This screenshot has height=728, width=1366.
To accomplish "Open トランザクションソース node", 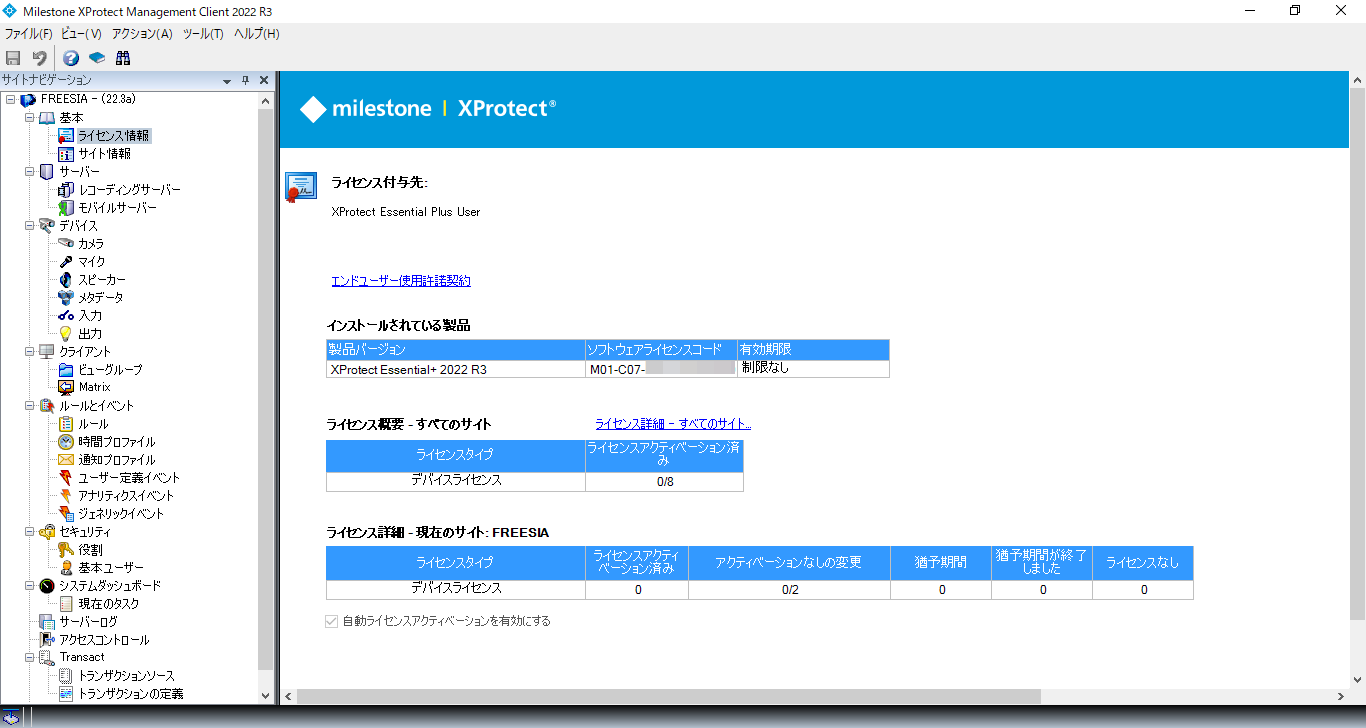I will click(126, 675).
